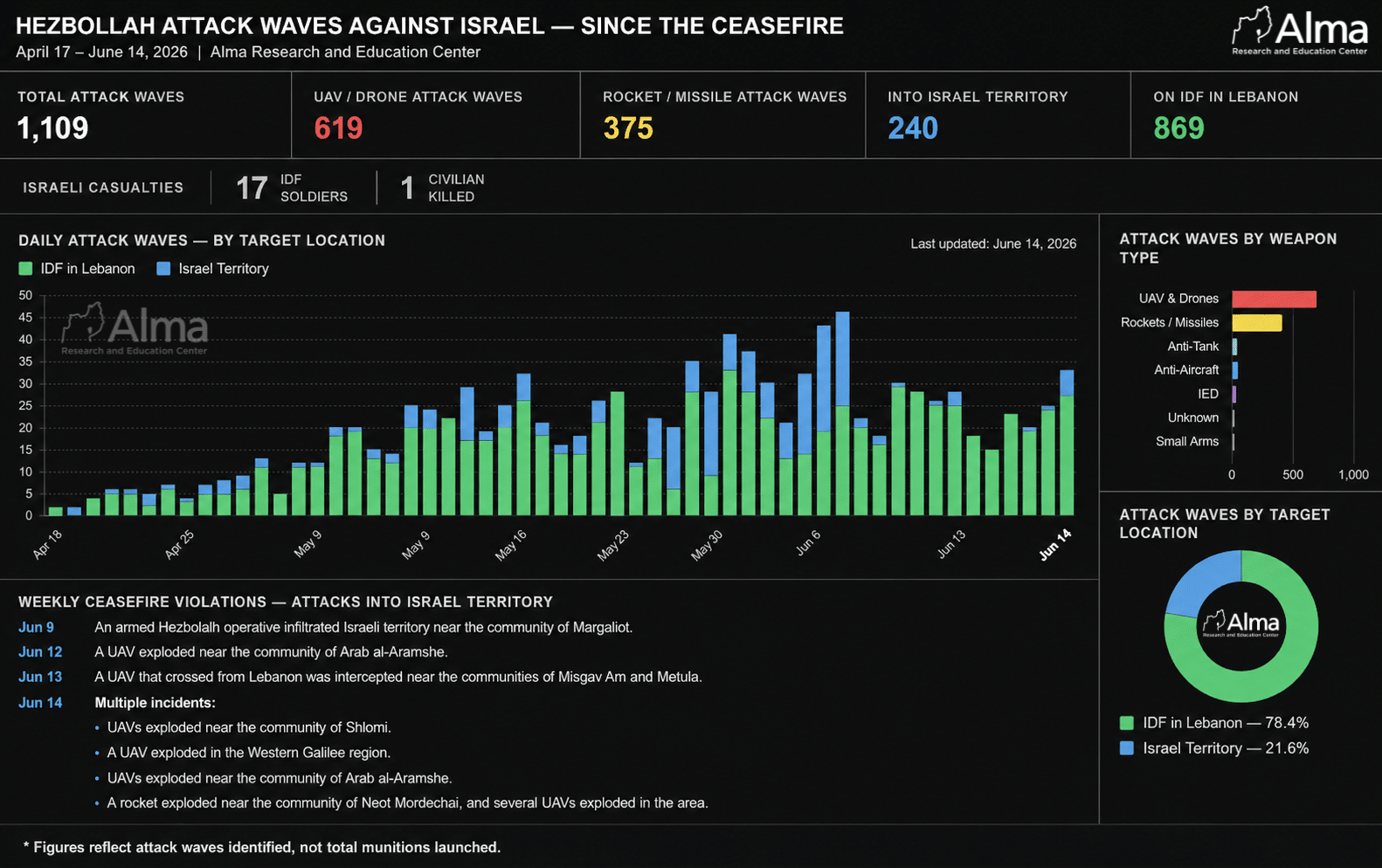Image resolution: width=1382 pixels, height=868 pixels.
Task: Click the total attack waves value 1,109
Action: pos(52,128)
